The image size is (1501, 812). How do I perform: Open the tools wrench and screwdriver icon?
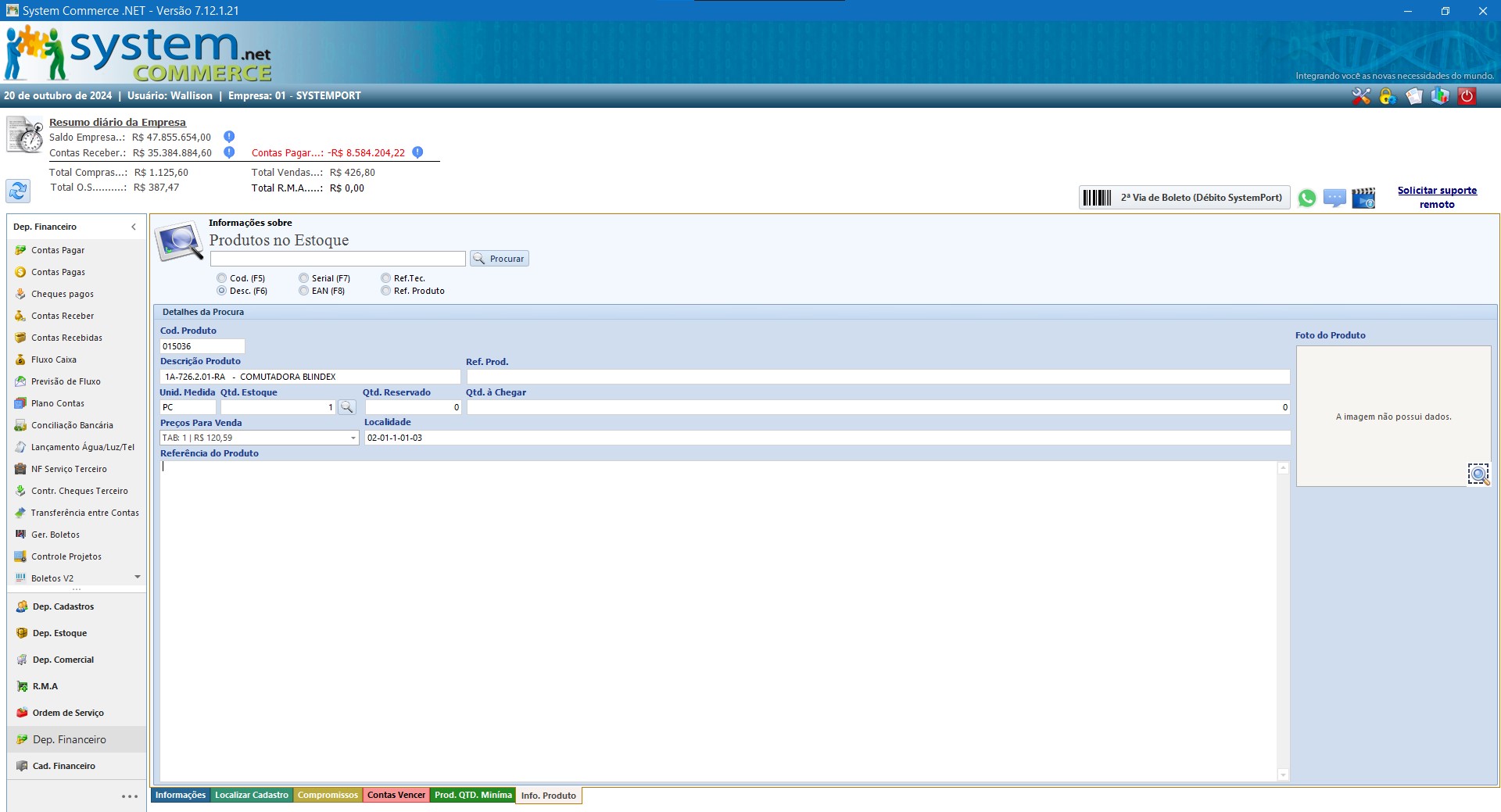coord(1361,96)
